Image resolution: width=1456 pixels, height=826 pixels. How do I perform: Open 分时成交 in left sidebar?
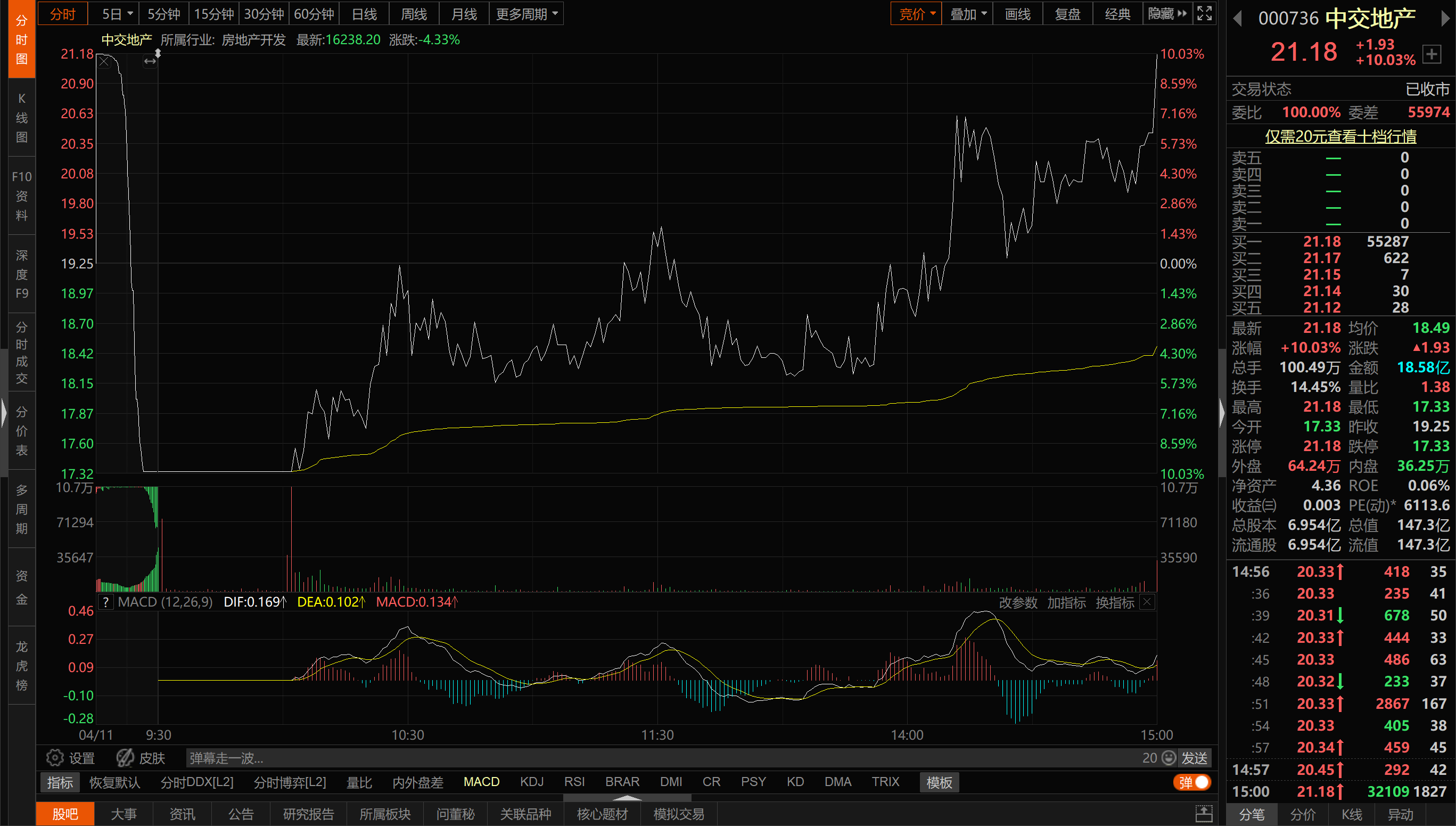coord(21,353)
